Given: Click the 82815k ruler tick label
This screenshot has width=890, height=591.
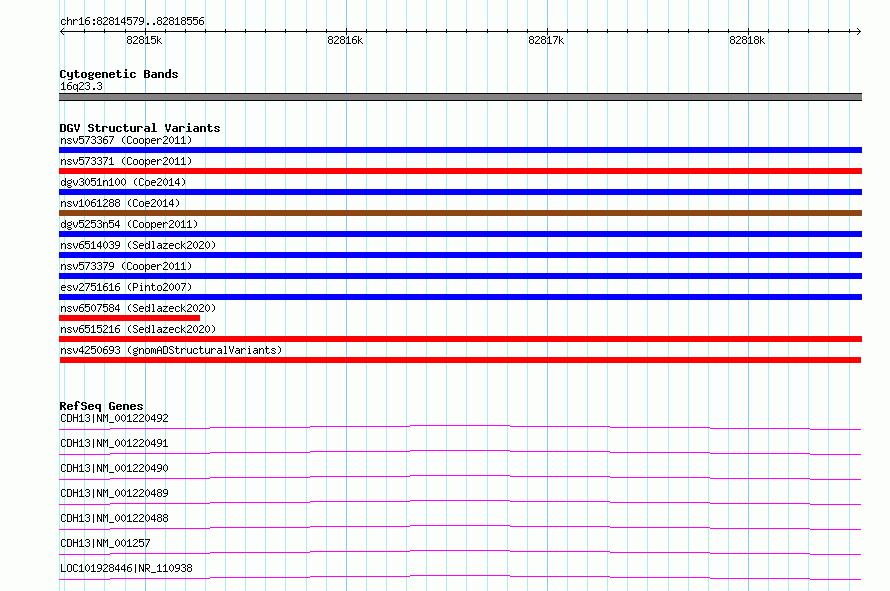Looking at the screenshot, I should click(144, 40).
